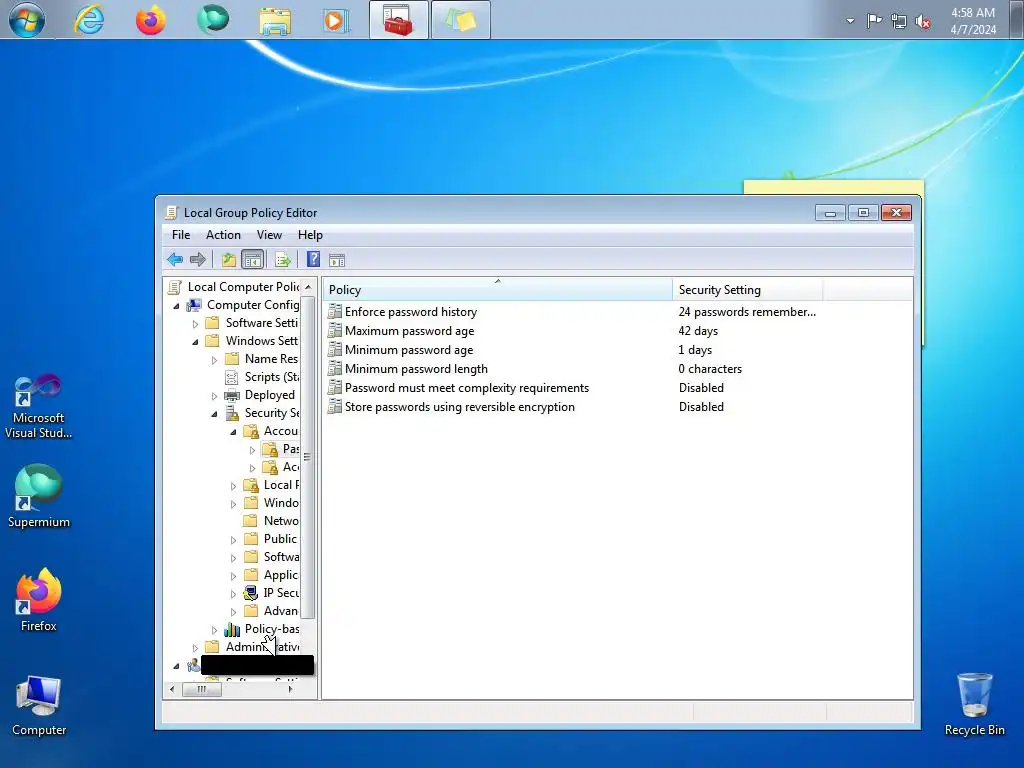Open the Windows Start orb
Screen dimensions: 1024x768
pos(27,20)
